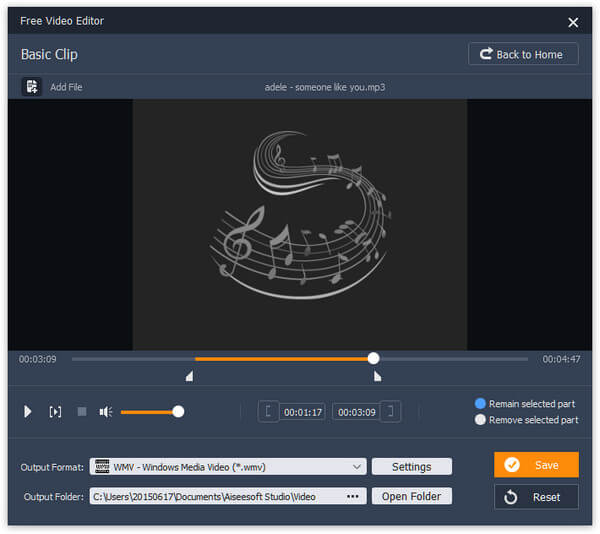Click the file name adele - someone like you.mp3
The width and height of the screenshot is (600, 534).
pyautogui.click(x=324, y=87)
